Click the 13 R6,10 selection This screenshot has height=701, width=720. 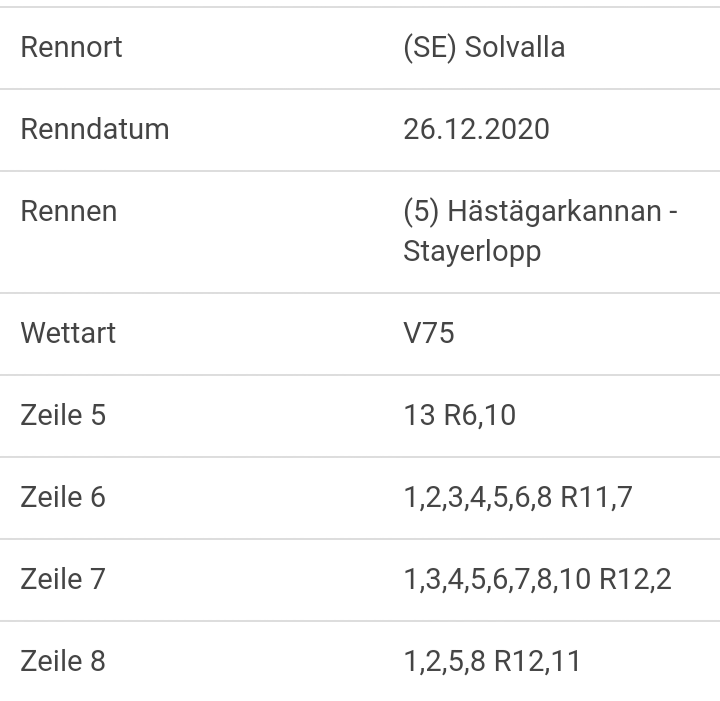pos(460,415)
